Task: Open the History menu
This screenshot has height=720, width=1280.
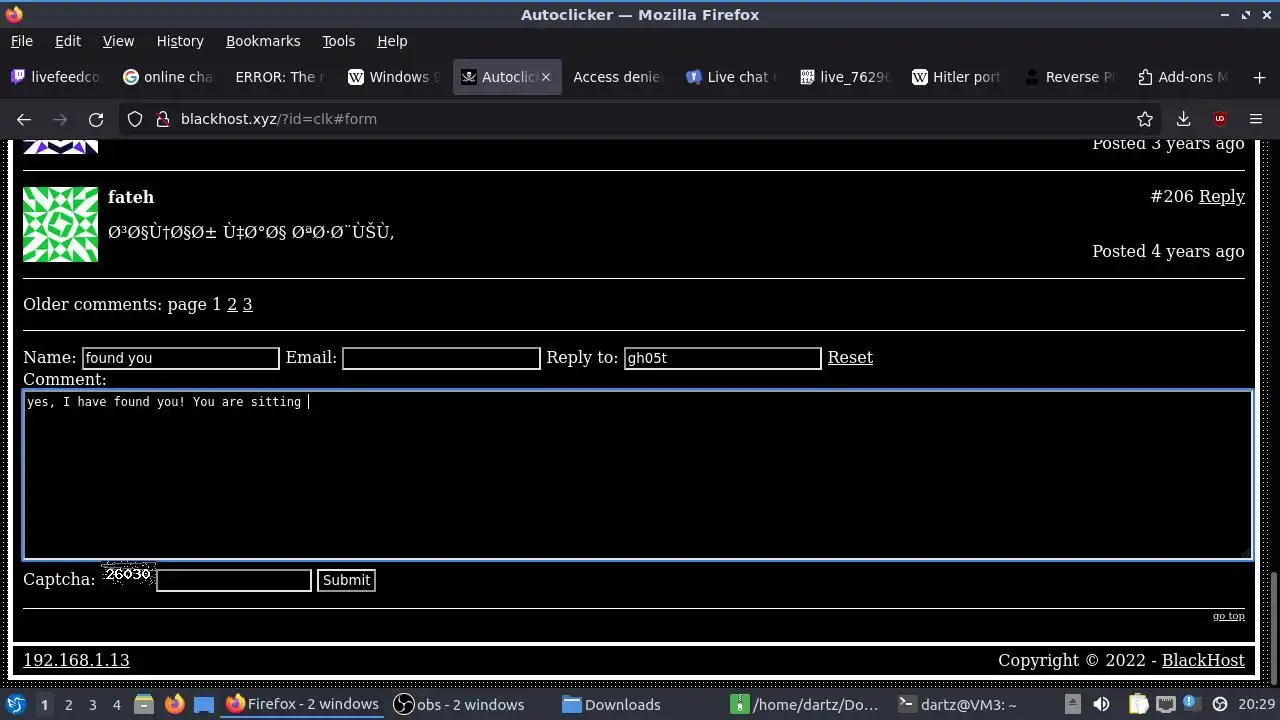Action: [180, 41]
